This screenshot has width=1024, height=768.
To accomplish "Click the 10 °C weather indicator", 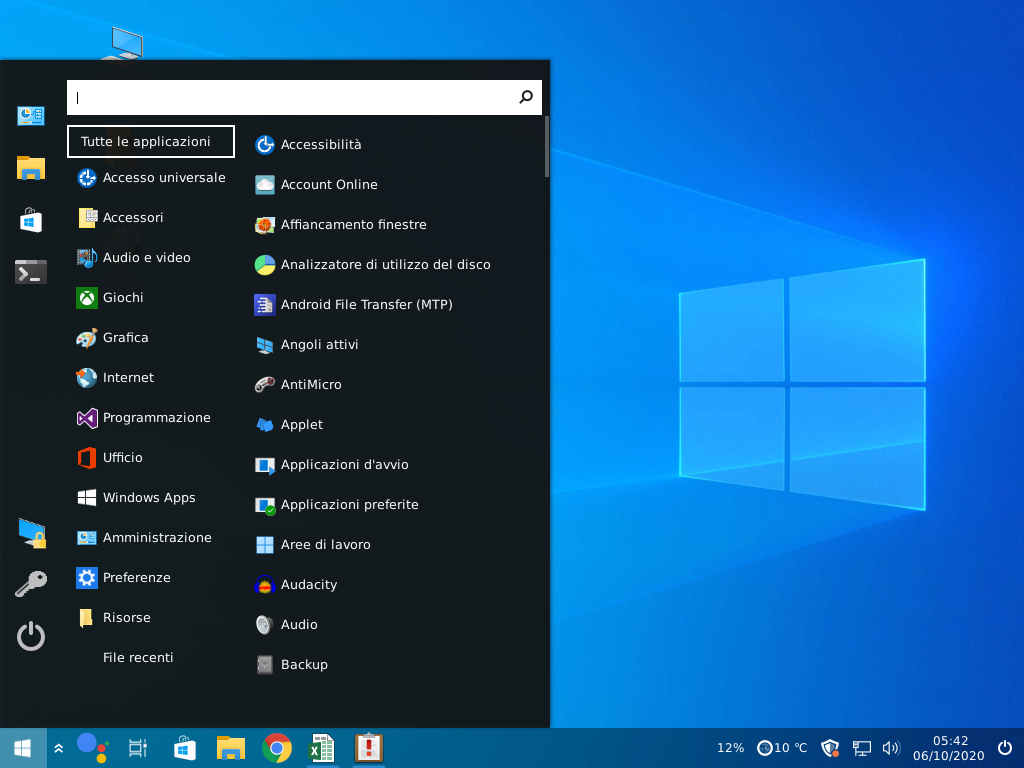I will pos(782,748).
